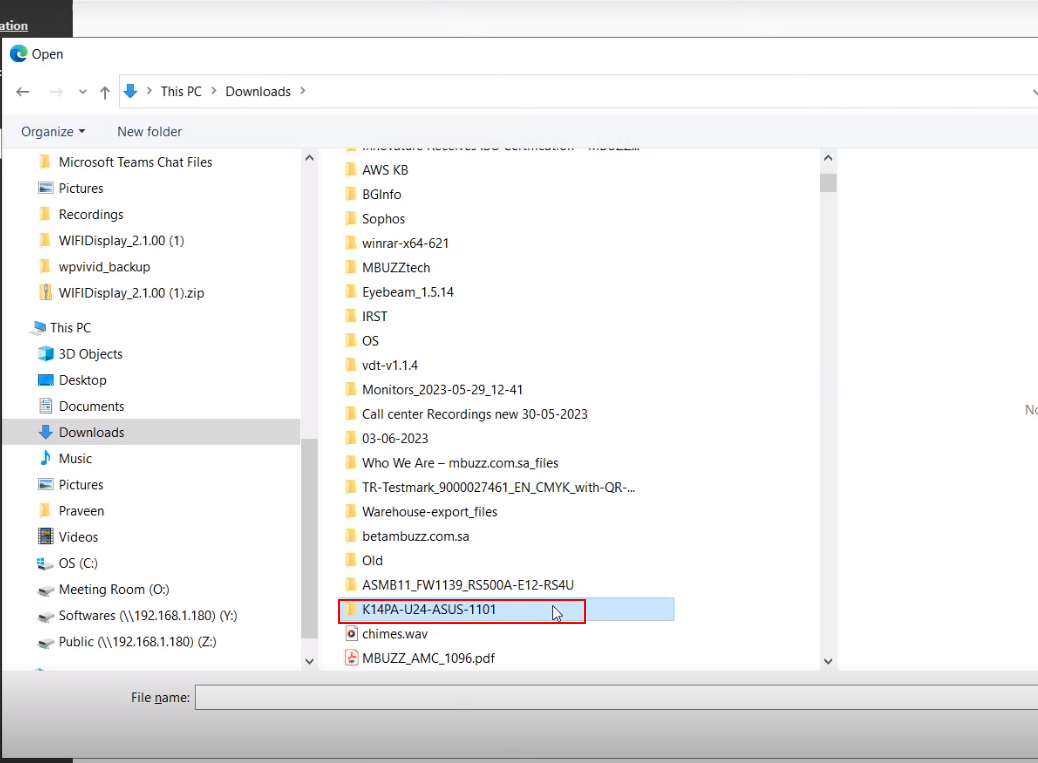Select the K14PA-U24-ASUS-1101 folder
This screenshot has height=763, width=1038.
pyautogui.click(x=506, y=609)
